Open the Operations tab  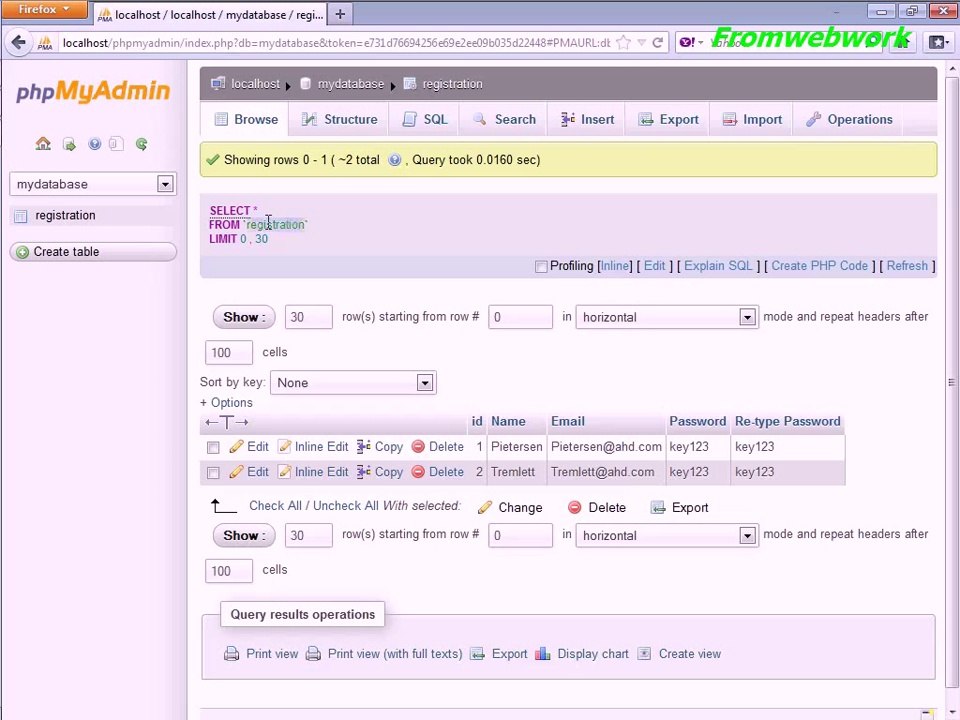849,119
